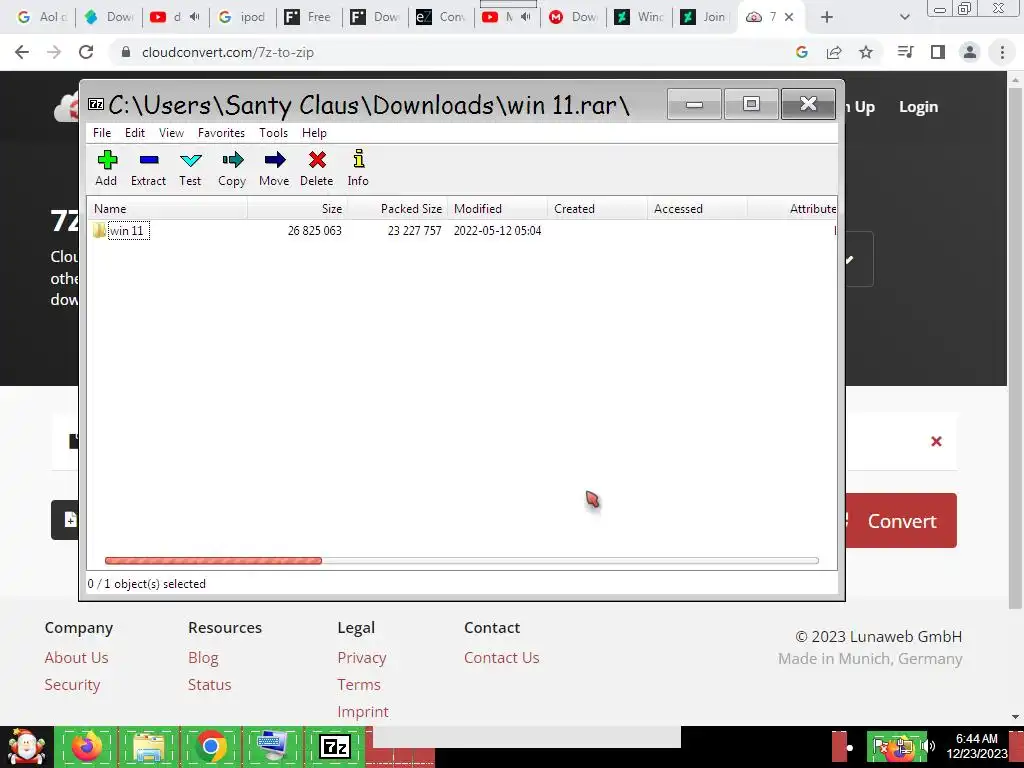Open a new browser tab
The image size is (1024, 768).
pyautogui.click(x=827, y=17)
